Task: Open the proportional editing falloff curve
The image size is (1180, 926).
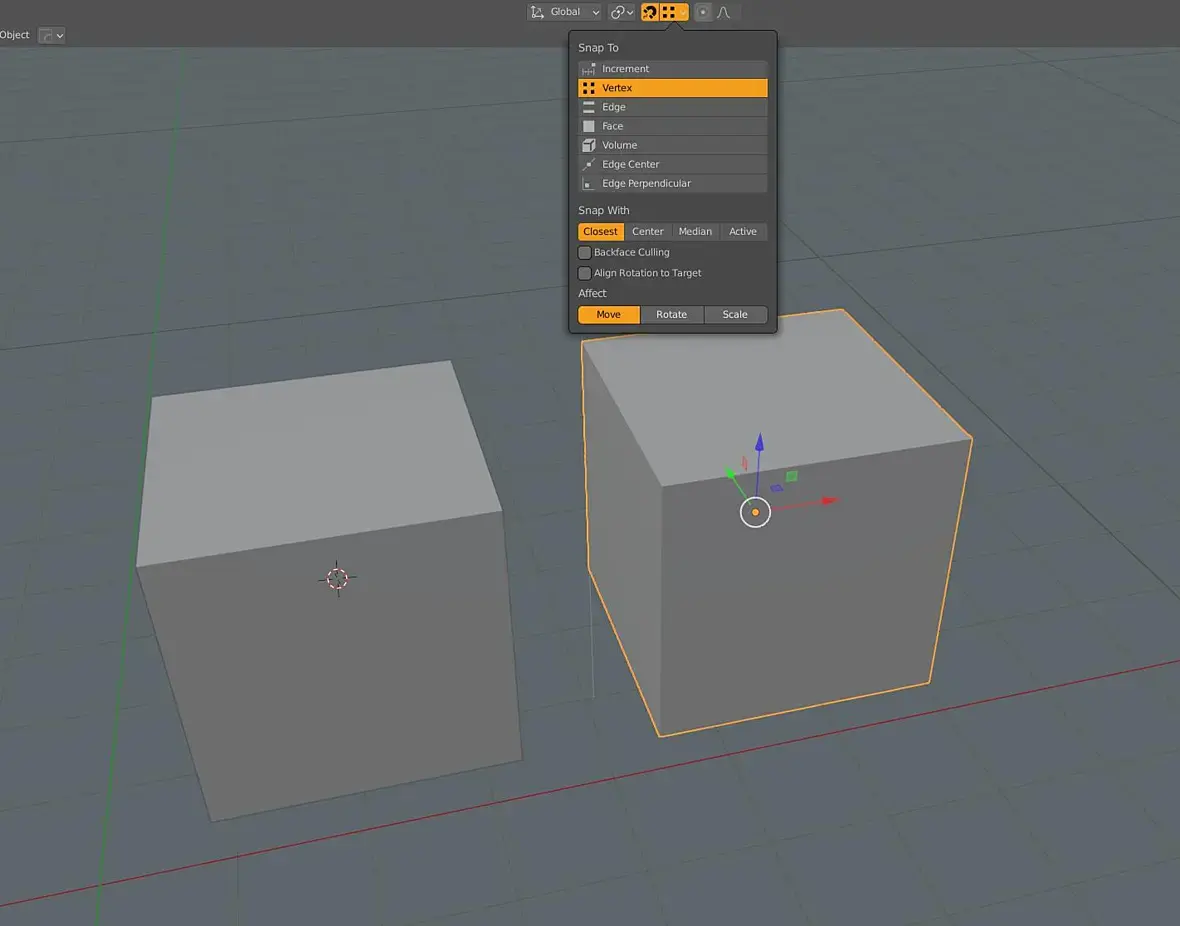Action: tap(724, 12)
